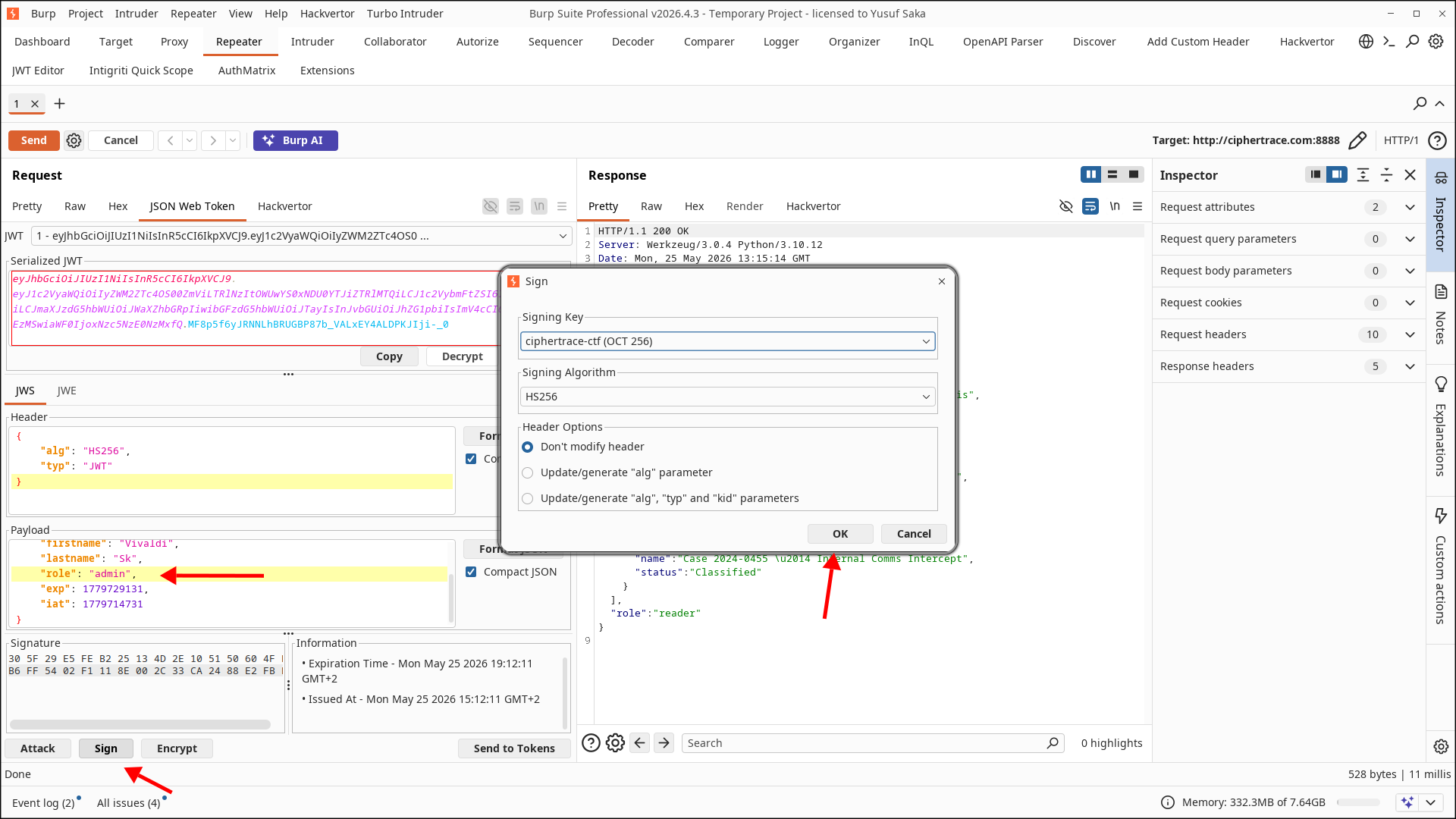The image size is (1456, 819).
Task: Click the Encrypt button
Action: (x=177, y=748)
